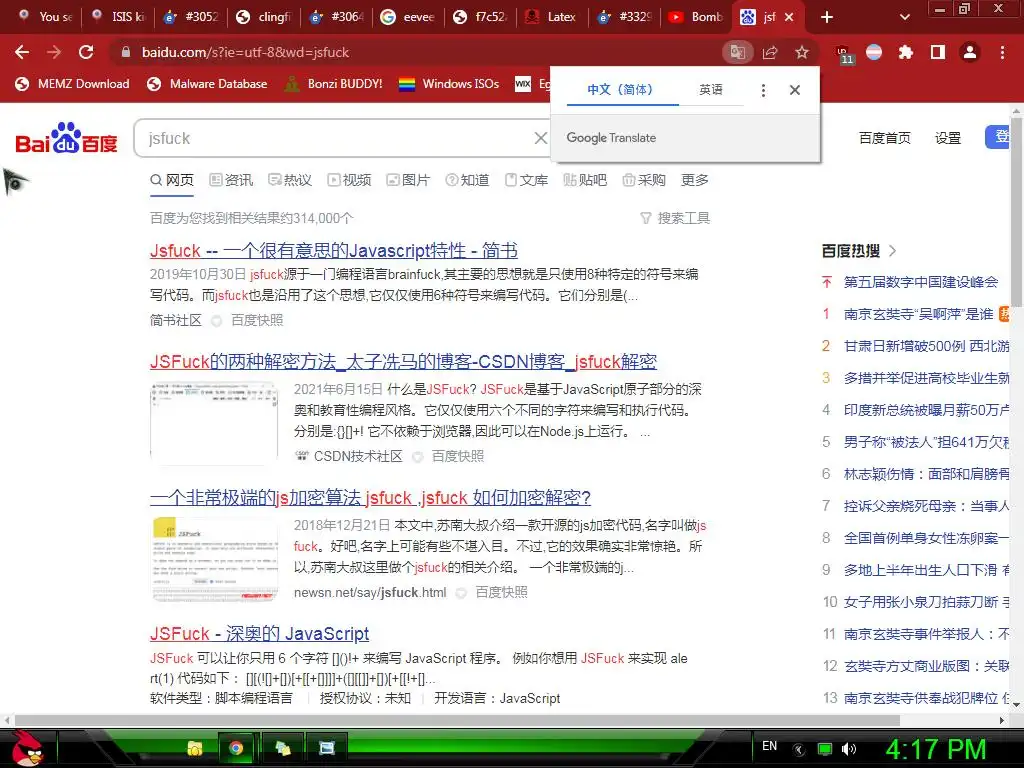Go back with browser back arrow
The height and width of the screenshot is (768, 1024).
tap(22, 52)
